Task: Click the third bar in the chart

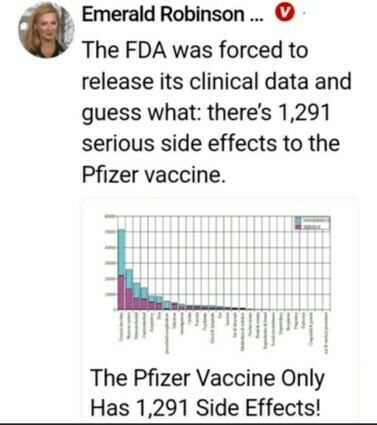Action: [x=136, y=296]
